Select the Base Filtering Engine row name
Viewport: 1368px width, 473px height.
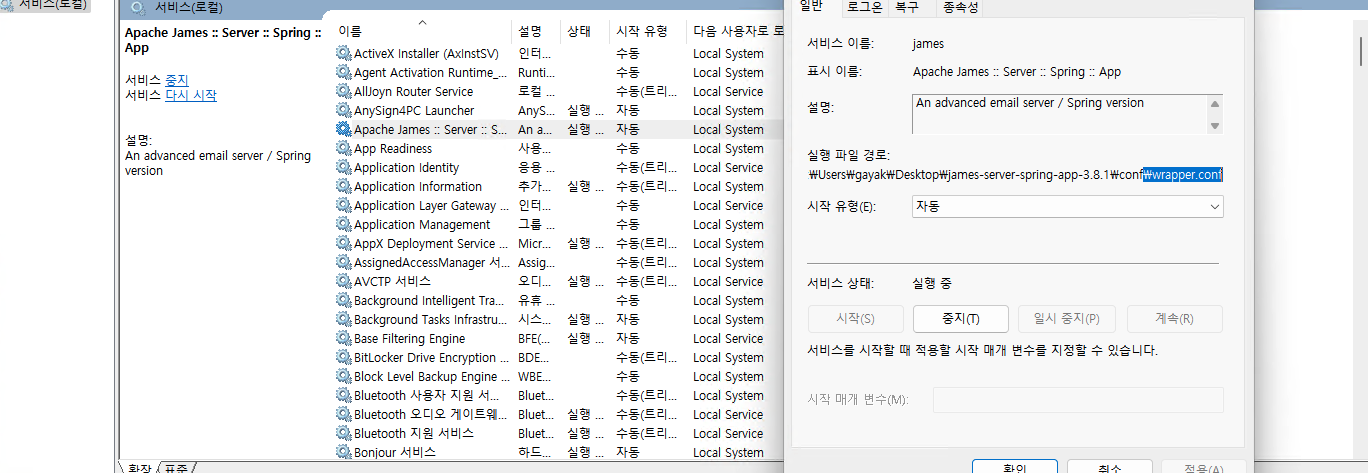(410, 339)
